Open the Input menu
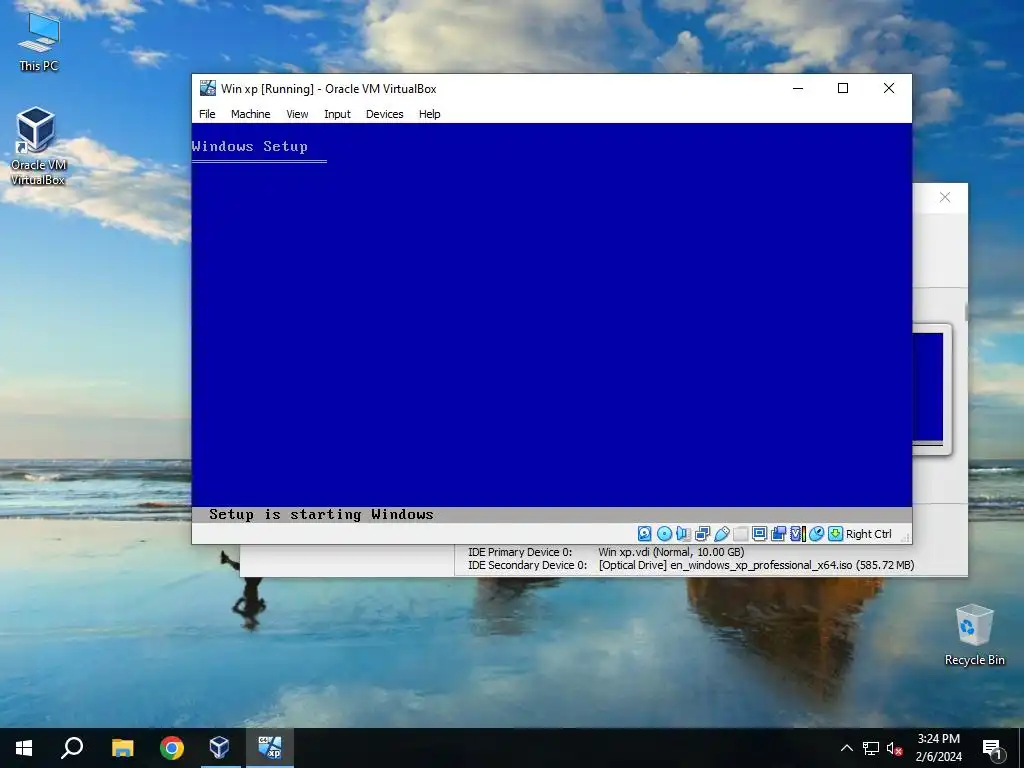Screen dimensions: 1024x768 (337, 114)
